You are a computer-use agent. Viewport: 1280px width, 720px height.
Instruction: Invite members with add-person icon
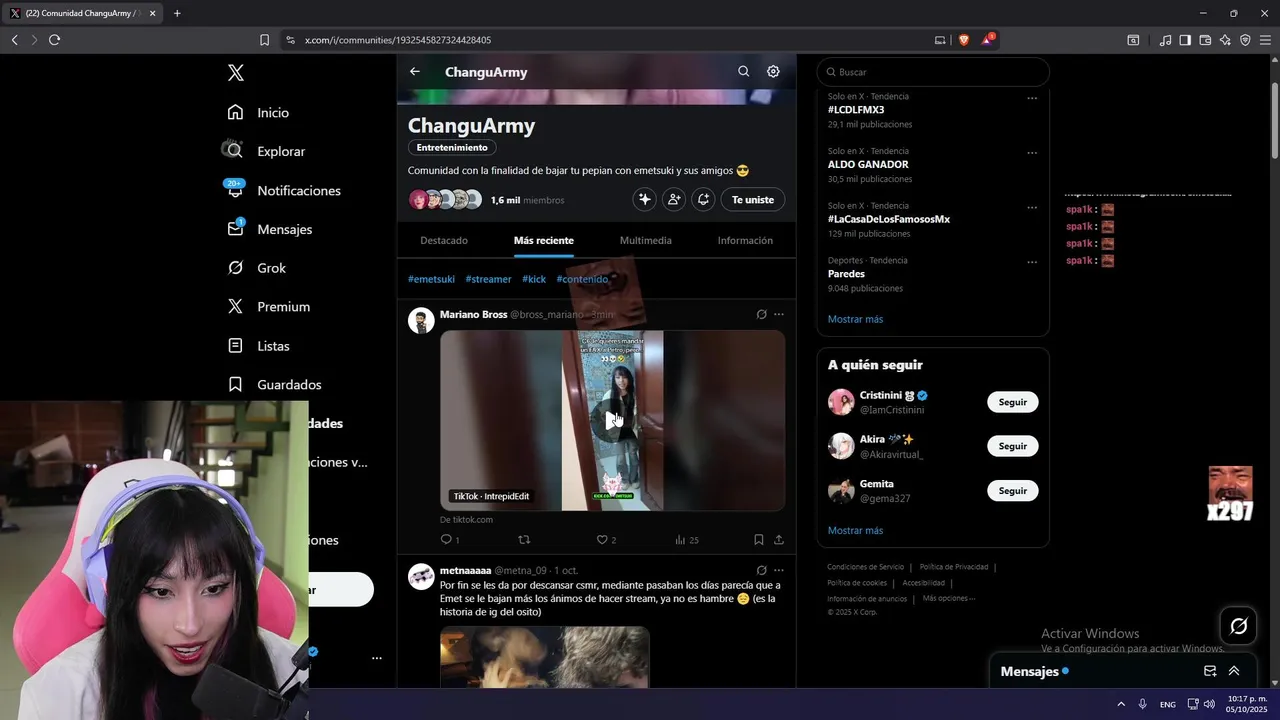(x=674, y=199)
